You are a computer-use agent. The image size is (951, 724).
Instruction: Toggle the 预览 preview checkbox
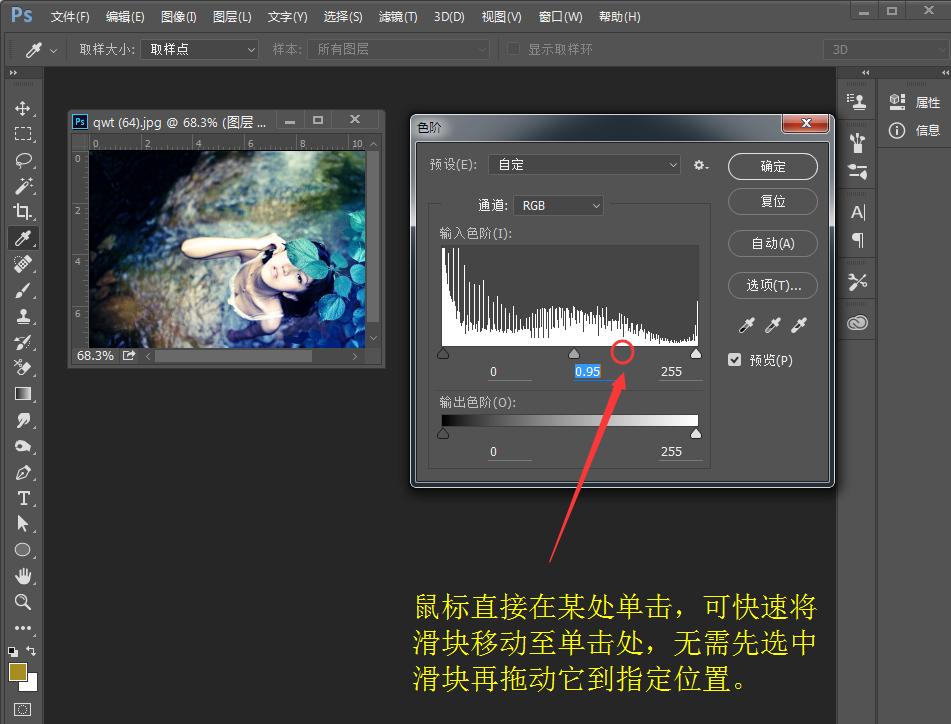(x=735, y=359)
